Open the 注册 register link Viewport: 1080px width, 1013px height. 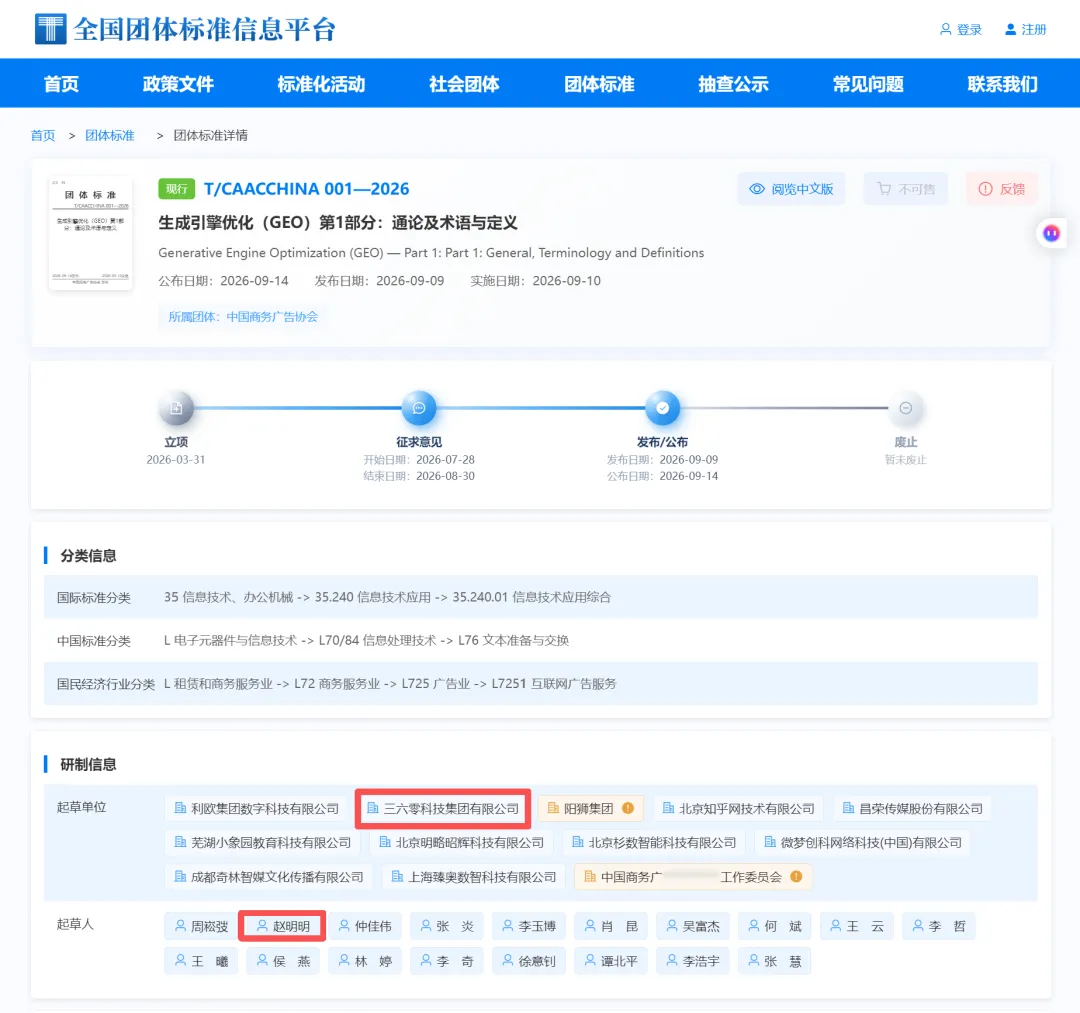pyautogui.click(x=1026, y=30)
